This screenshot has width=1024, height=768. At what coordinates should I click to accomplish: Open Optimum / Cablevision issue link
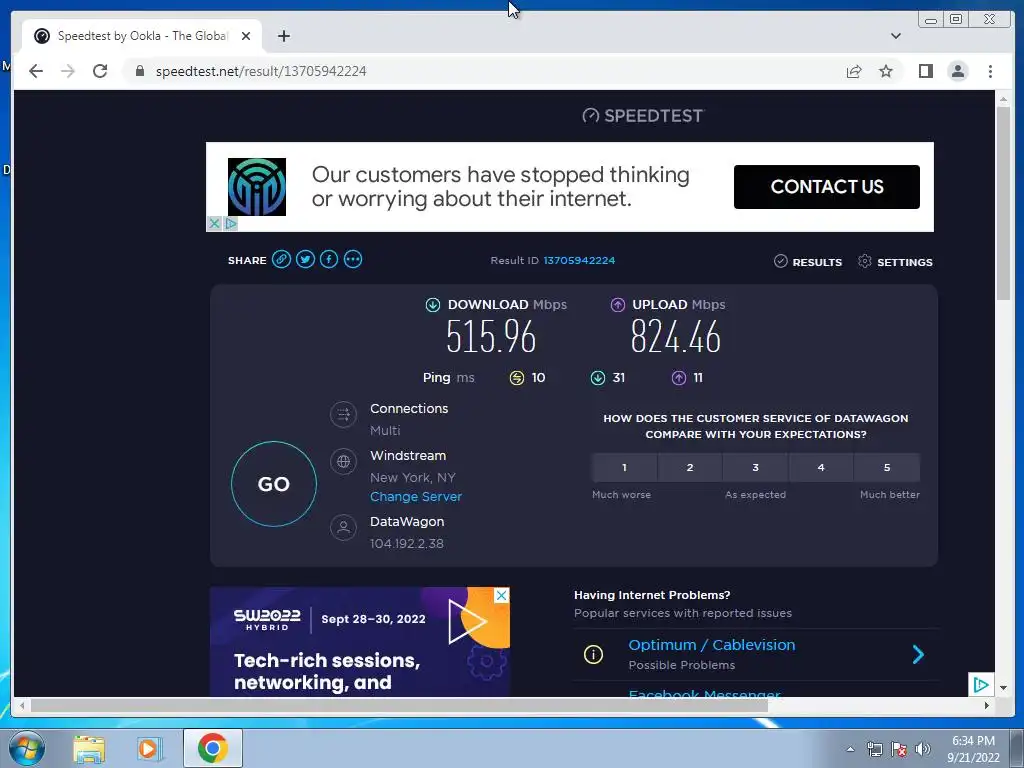click(x=711, y=645)
